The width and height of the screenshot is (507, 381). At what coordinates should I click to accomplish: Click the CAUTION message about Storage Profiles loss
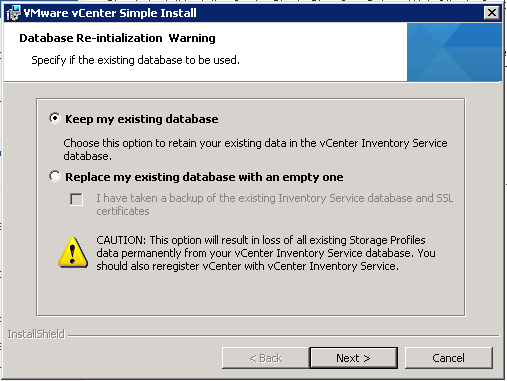coord(266,253)
